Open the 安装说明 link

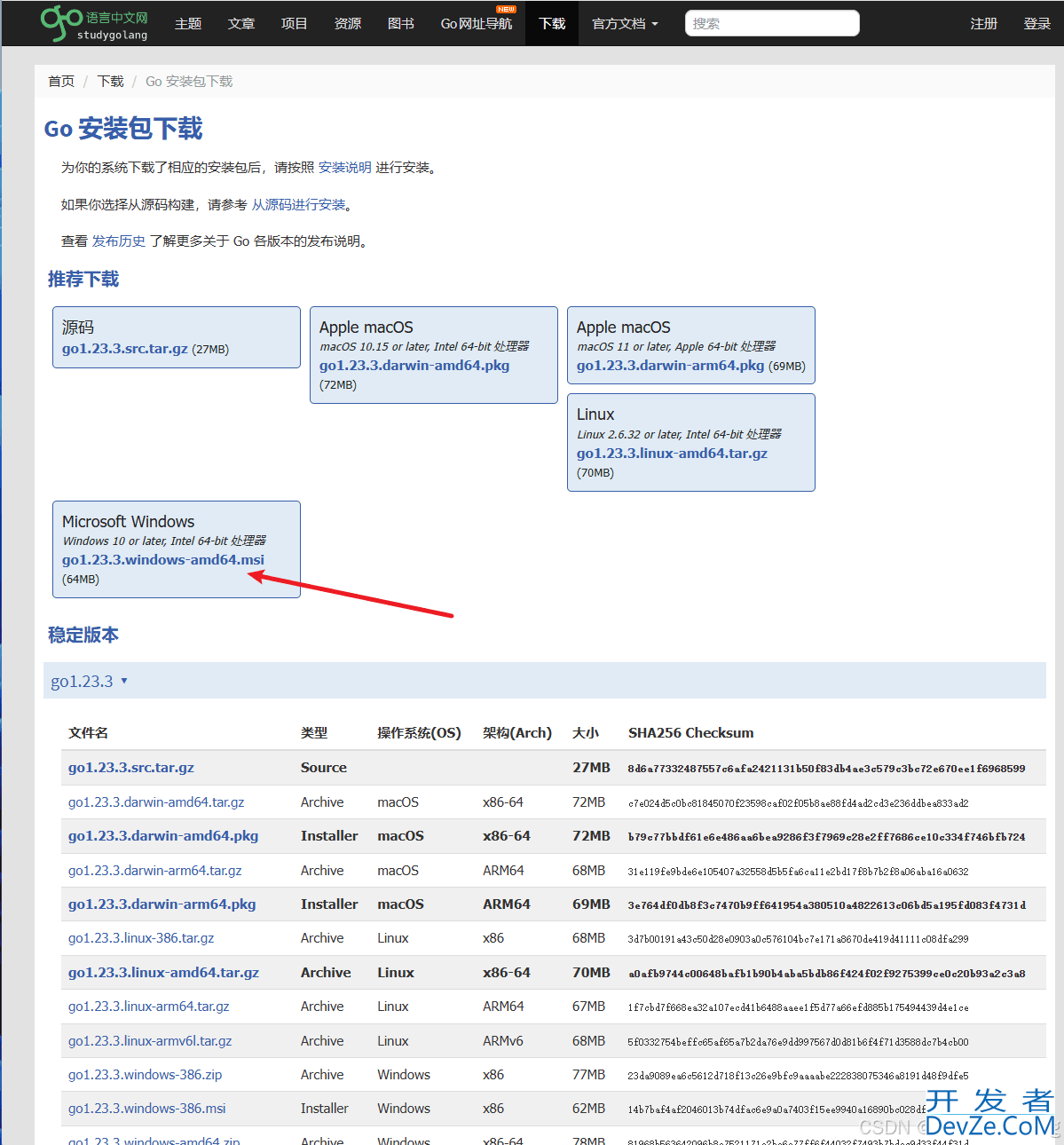pos(345,168)
